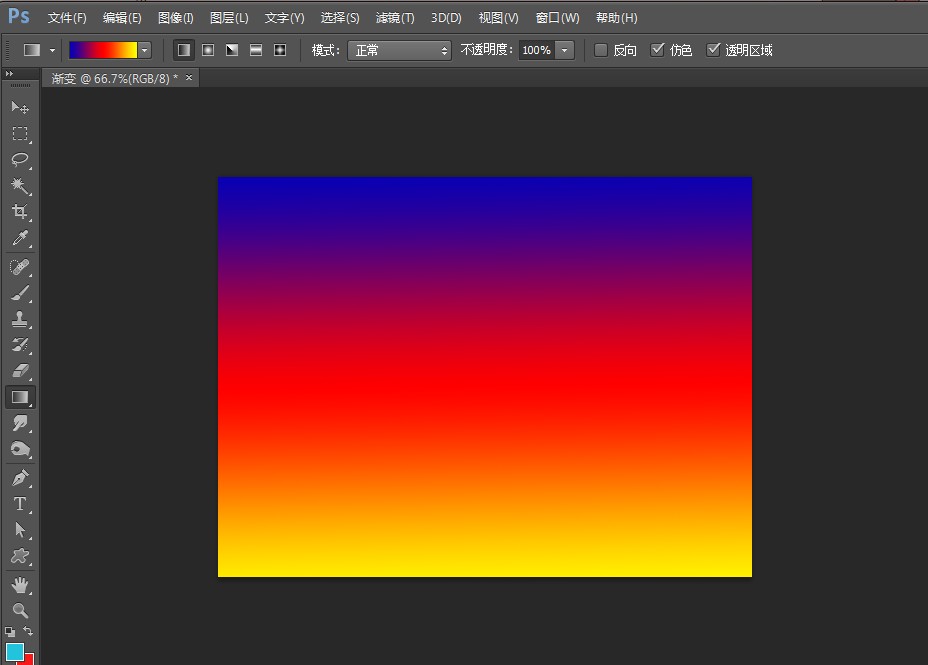
Task: Open the gradient picker dropdown arrow
Action: pyautogui.click(x=144, y=50)
